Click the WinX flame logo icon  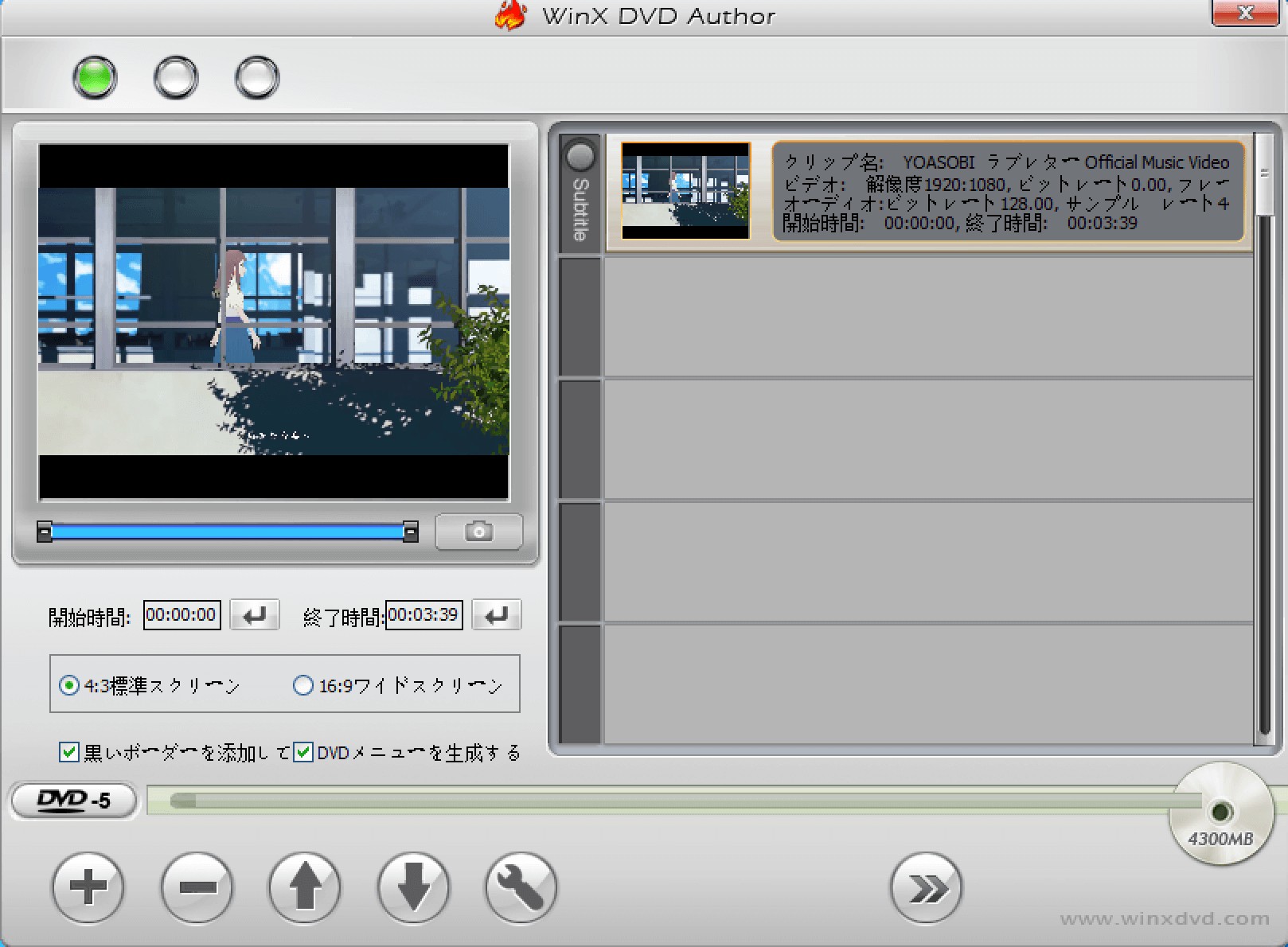point(511,16)
